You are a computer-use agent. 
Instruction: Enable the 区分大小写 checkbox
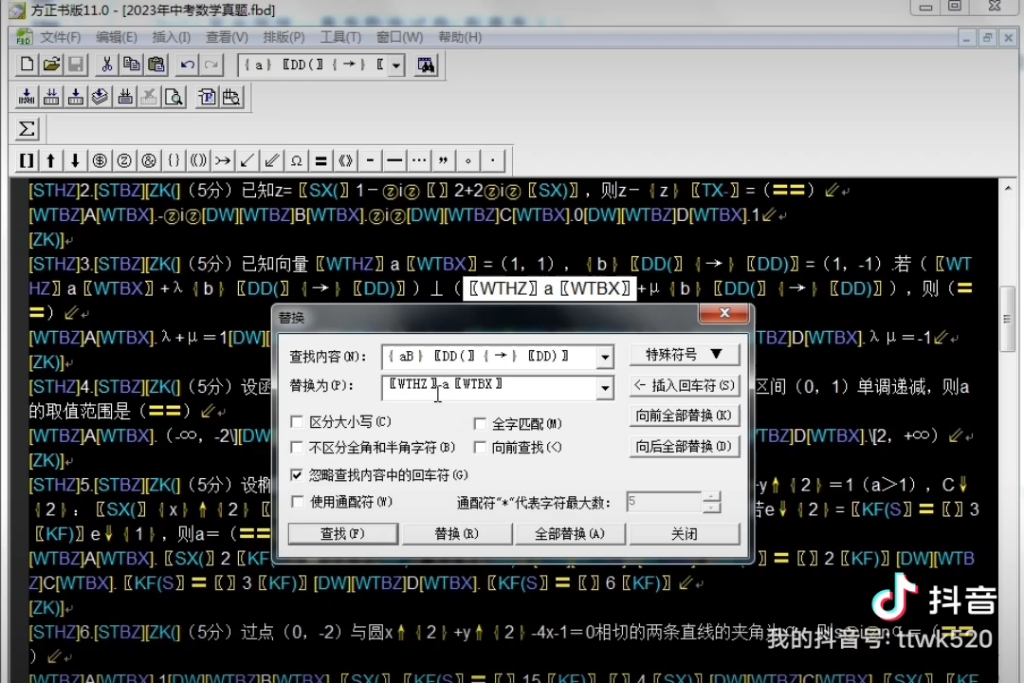(296, 422)
